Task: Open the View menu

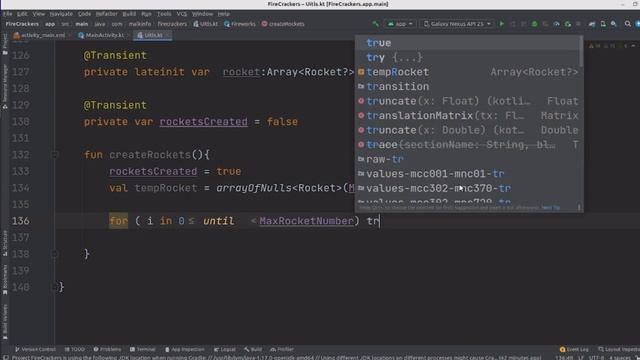Action: [39, 14]
